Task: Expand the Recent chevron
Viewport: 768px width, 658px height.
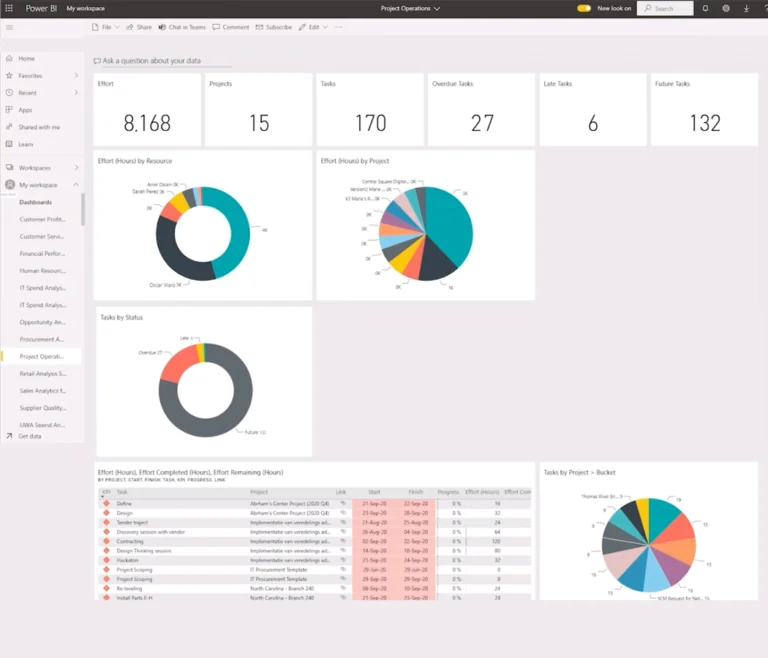Action: 76,93
